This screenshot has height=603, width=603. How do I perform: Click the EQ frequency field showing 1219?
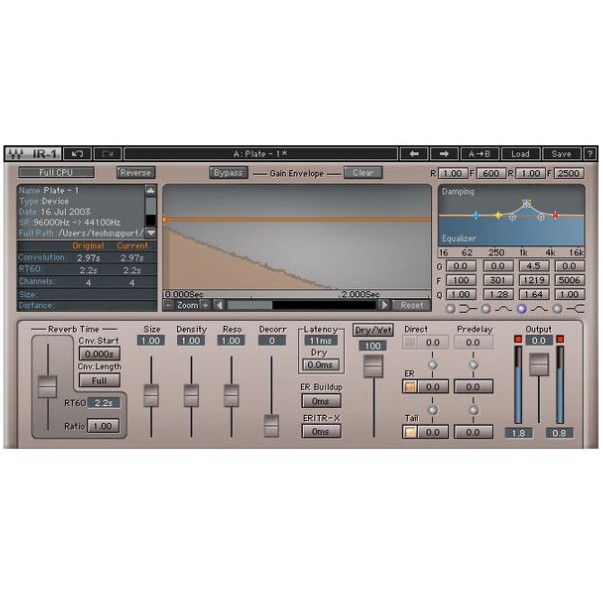click(x=533, y=280)
